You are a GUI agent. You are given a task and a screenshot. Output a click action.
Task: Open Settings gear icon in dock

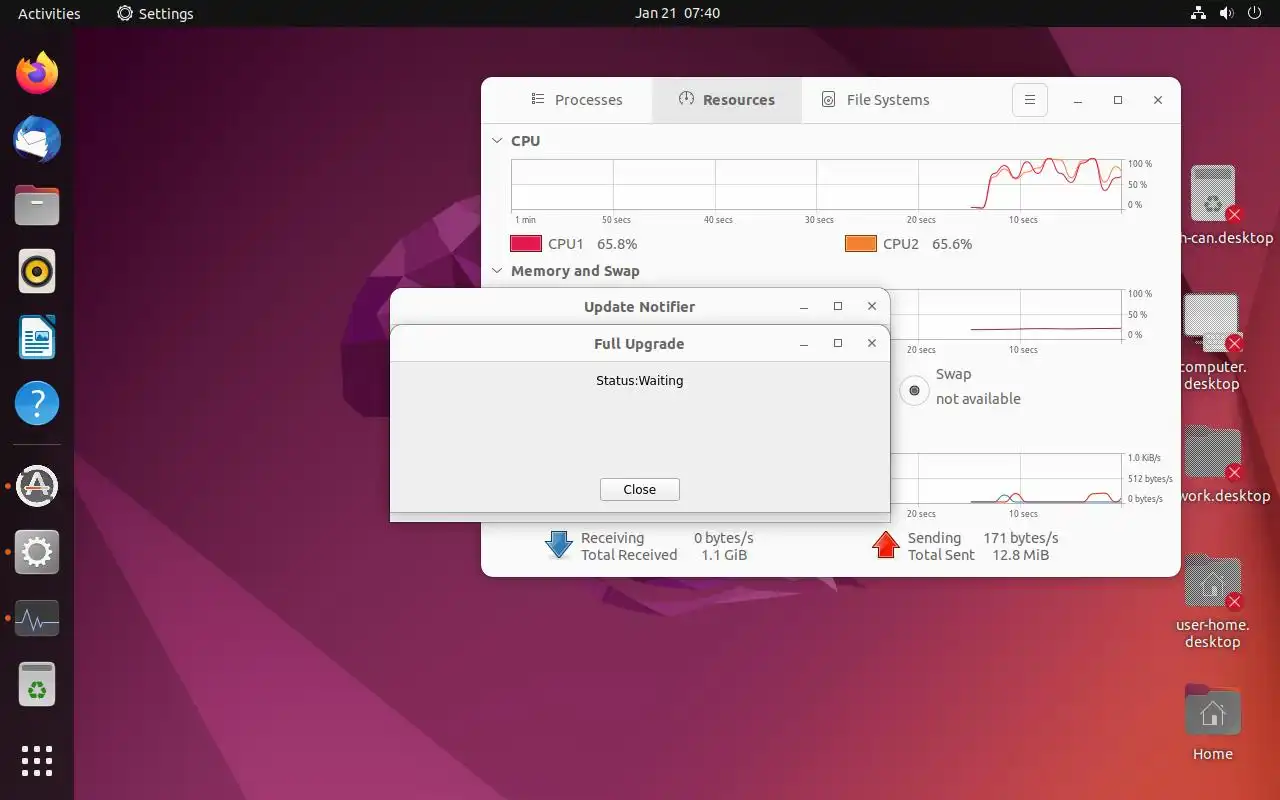(37, 552)
